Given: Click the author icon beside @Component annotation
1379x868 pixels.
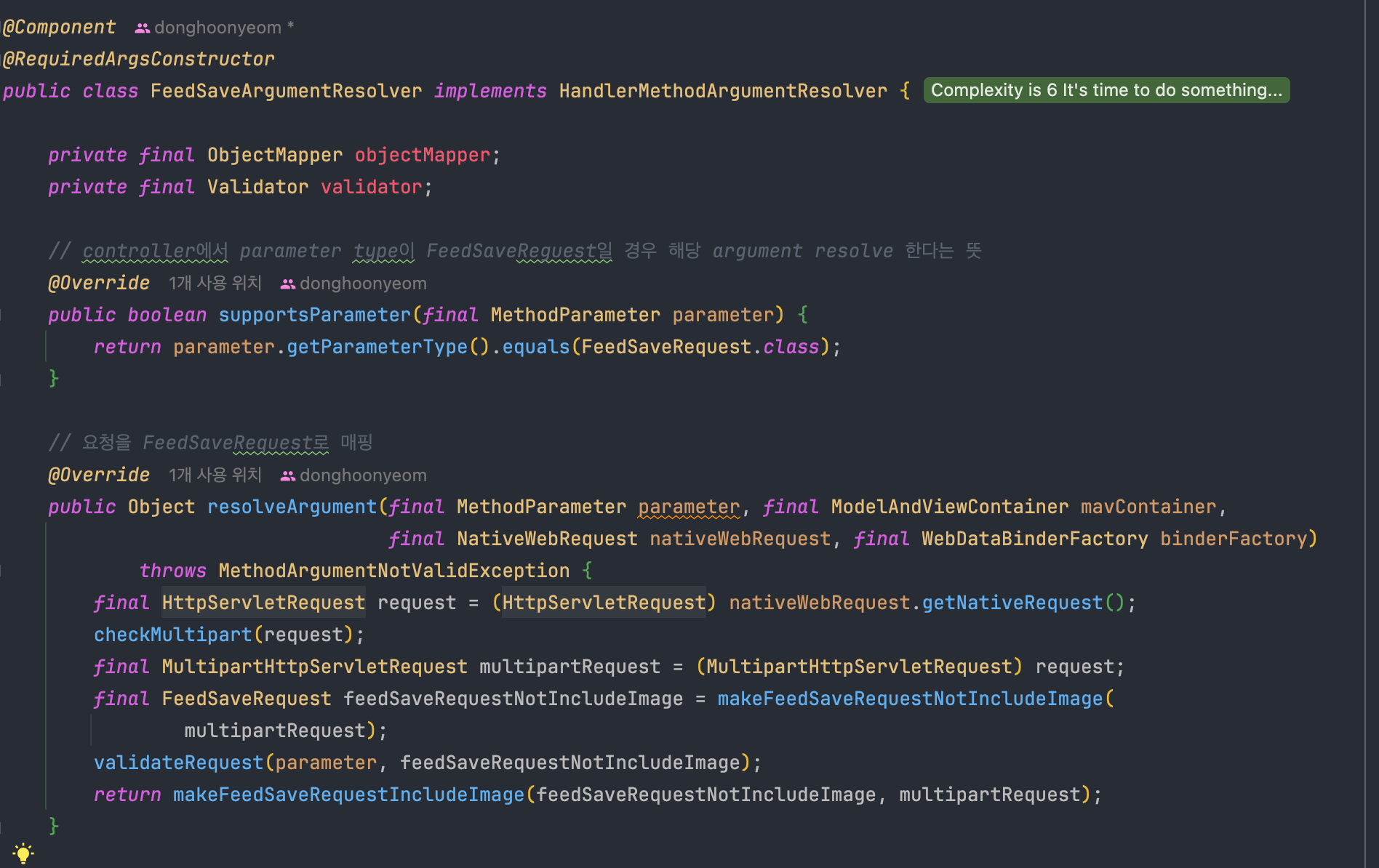Looking at the screenshot, I should [143, 28].
